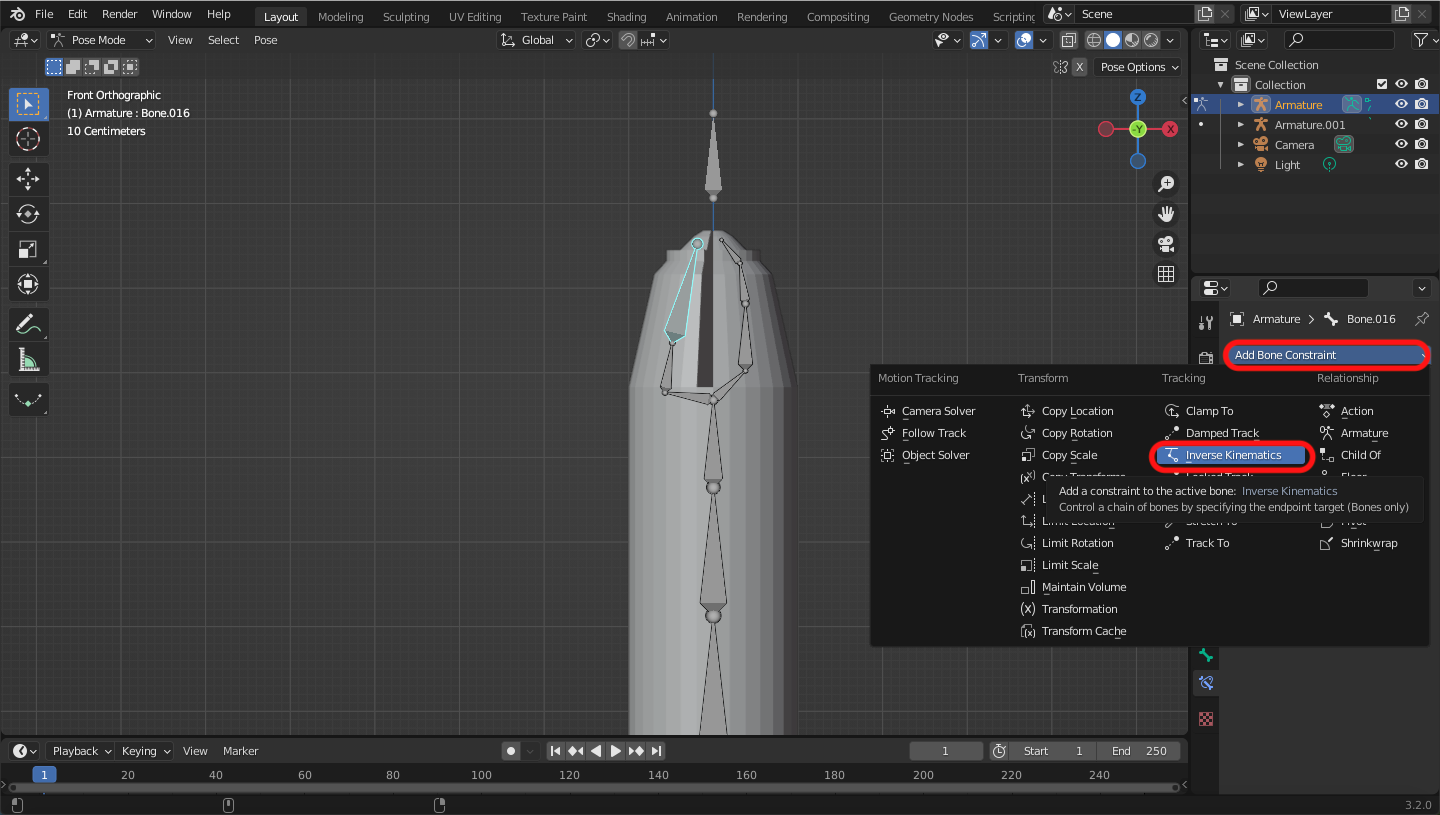Open Bone properties tab icon
The image size is (1440, 815).
(x=1206, y=655)
